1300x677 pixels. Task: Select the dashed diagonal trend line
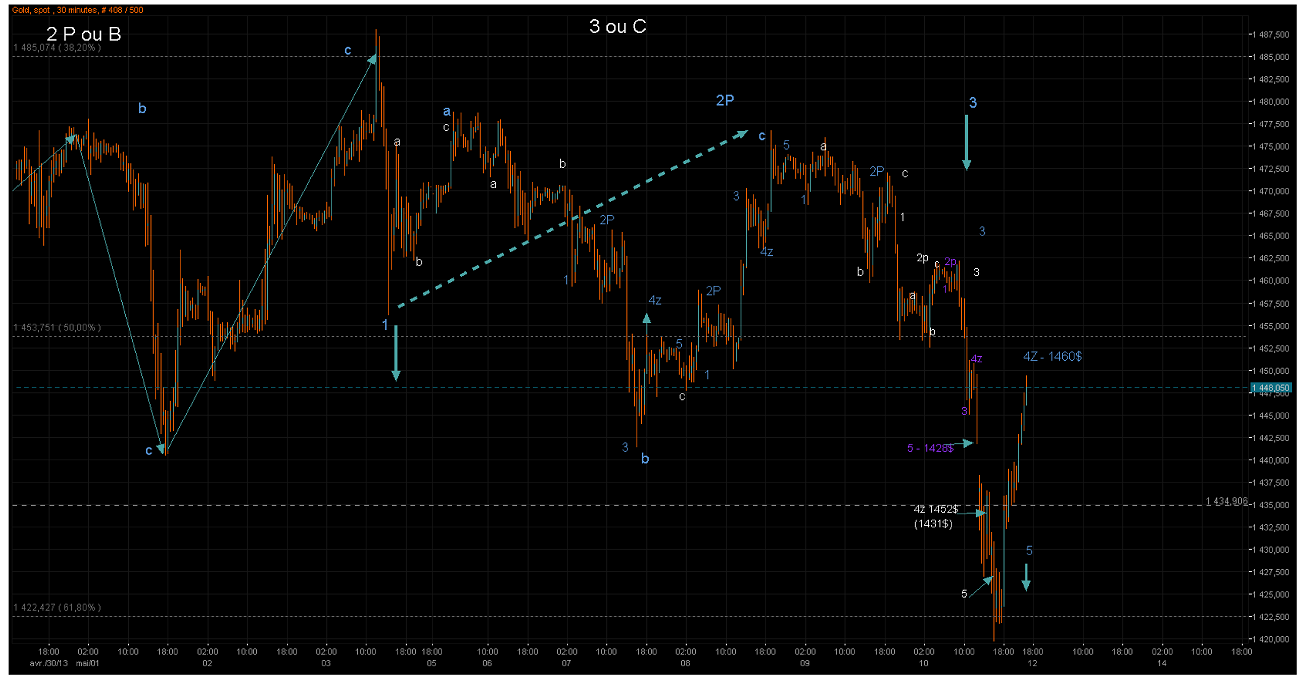pos(570,220)
